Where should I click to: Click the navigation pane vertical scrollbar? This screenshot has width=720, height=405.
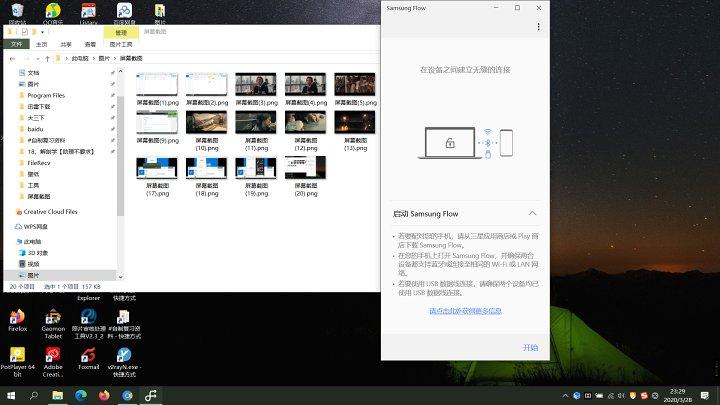(121, 150)
